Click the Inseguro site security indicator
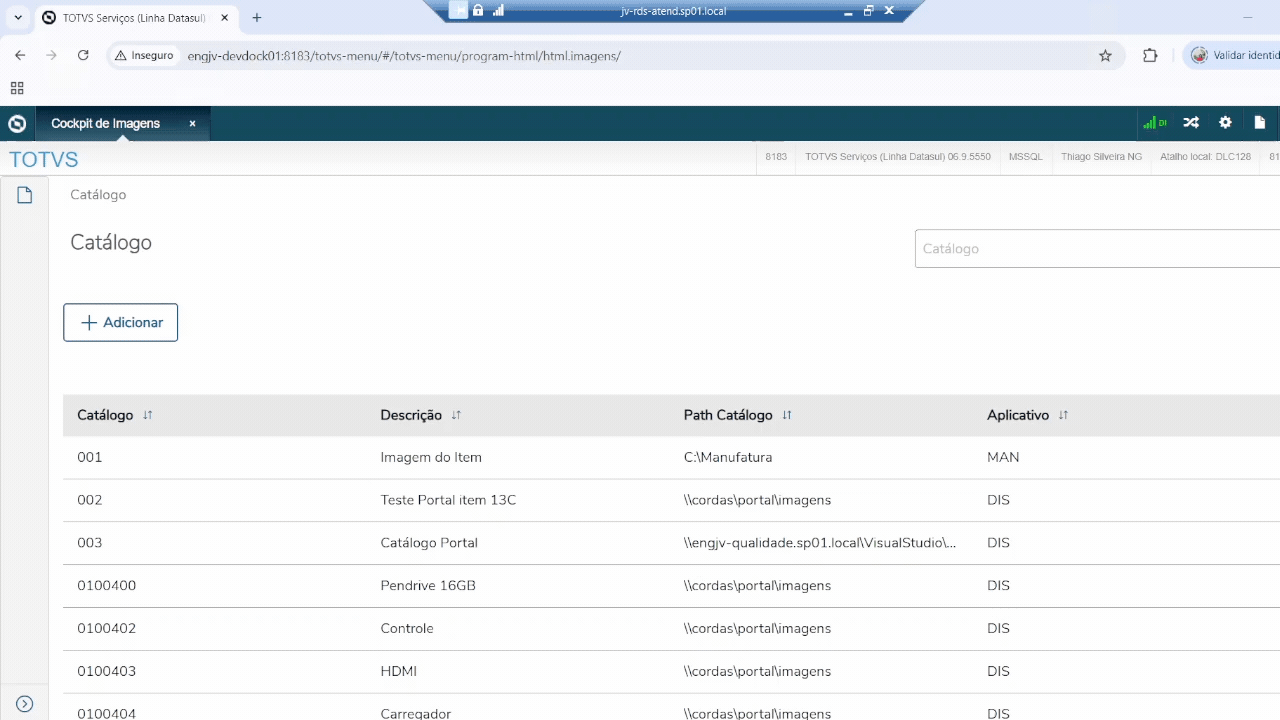This screenshot has width=1280, height=720. coord(144,55)
